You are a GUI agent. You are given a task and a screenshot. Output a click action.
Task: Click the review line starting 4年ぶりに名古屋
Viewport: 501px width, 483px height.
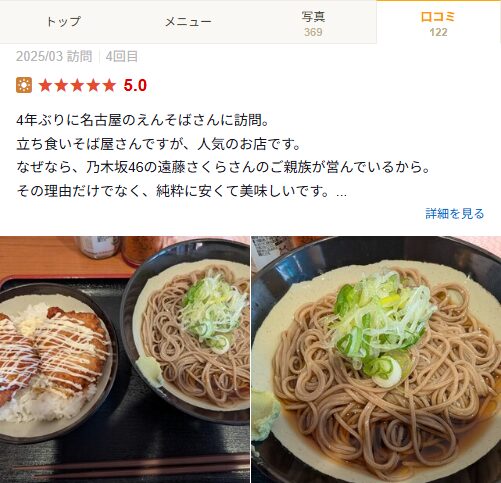coord(143,120)
